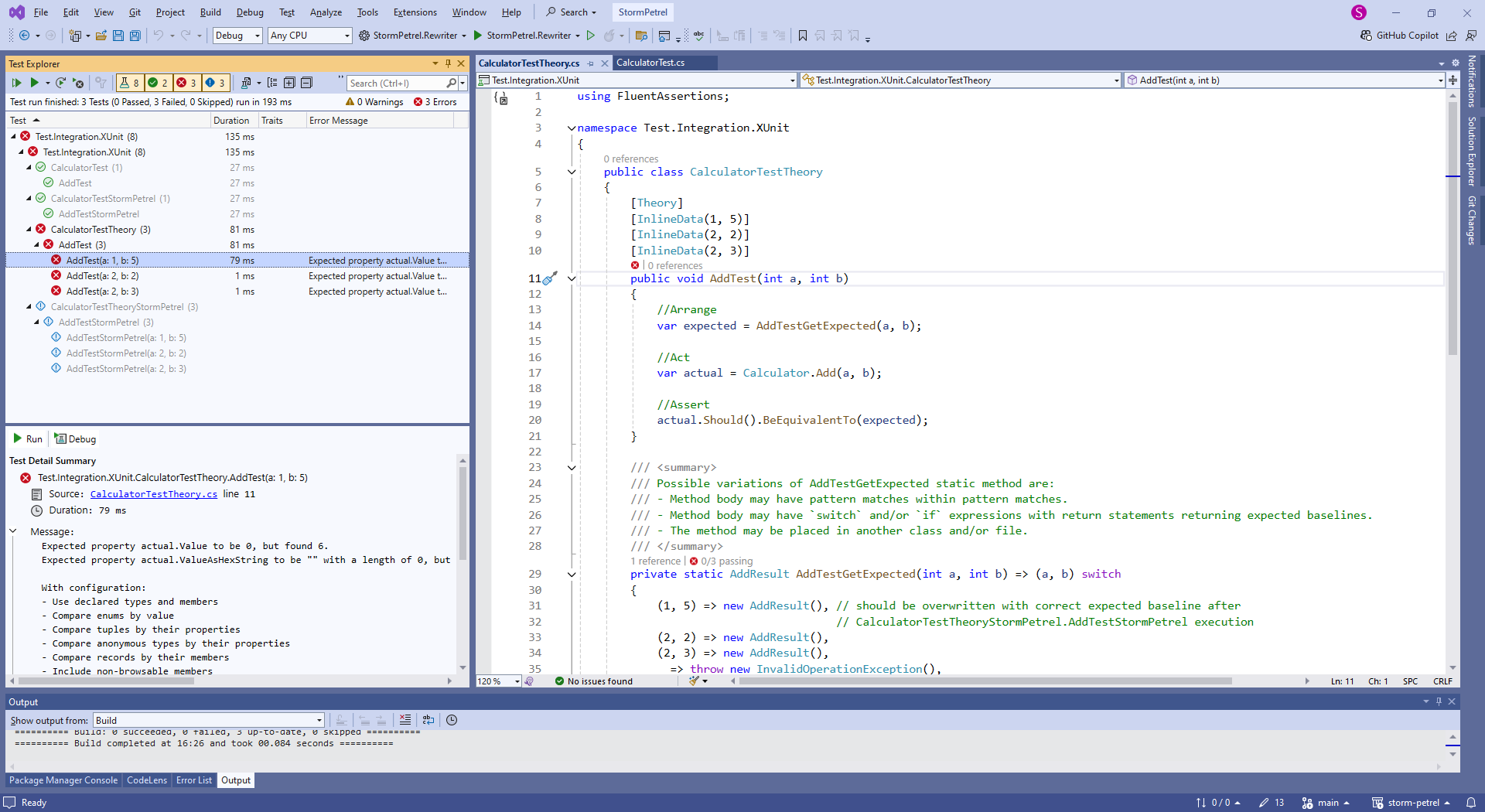
Task: Open the Test.Integration.XUnit project dropdown
Action: [637, 80]
